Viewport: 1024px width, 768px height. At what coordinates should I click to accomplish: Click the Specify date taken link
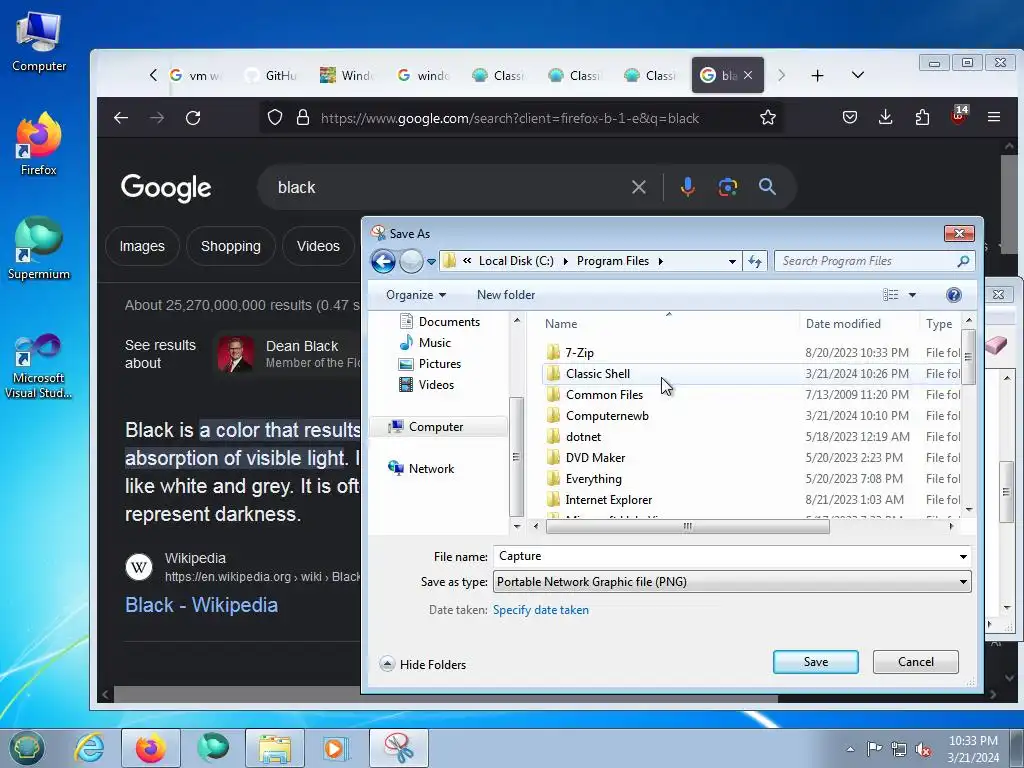pyautogui.click(x=541, y=610)
